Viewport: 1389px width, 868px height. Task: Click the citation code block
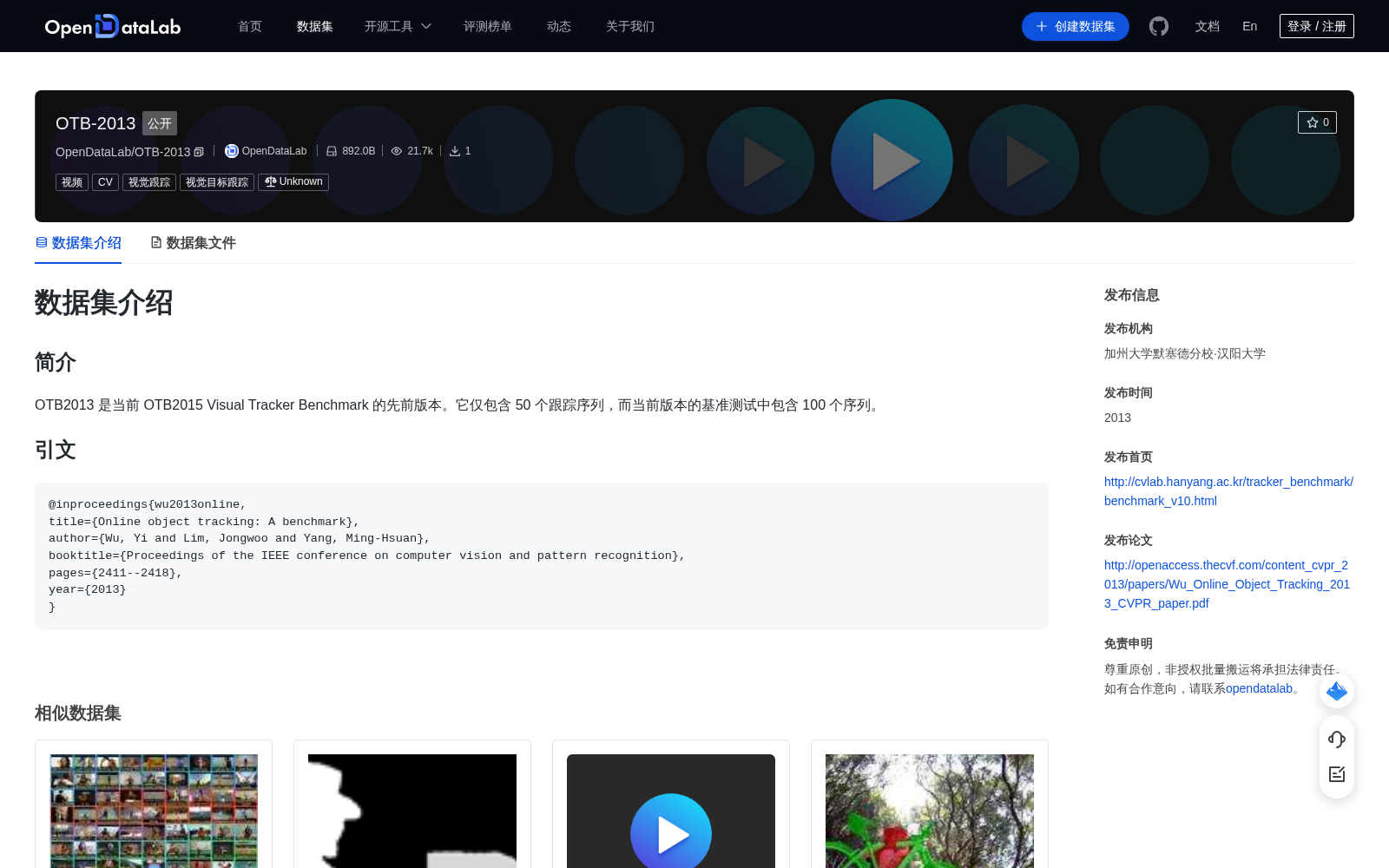pyautogui.click(x=542, y=556)
